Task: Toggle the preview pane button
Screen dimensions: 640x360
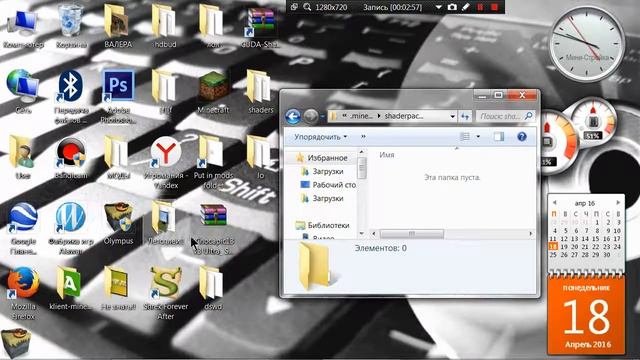Action: [499, 137]
